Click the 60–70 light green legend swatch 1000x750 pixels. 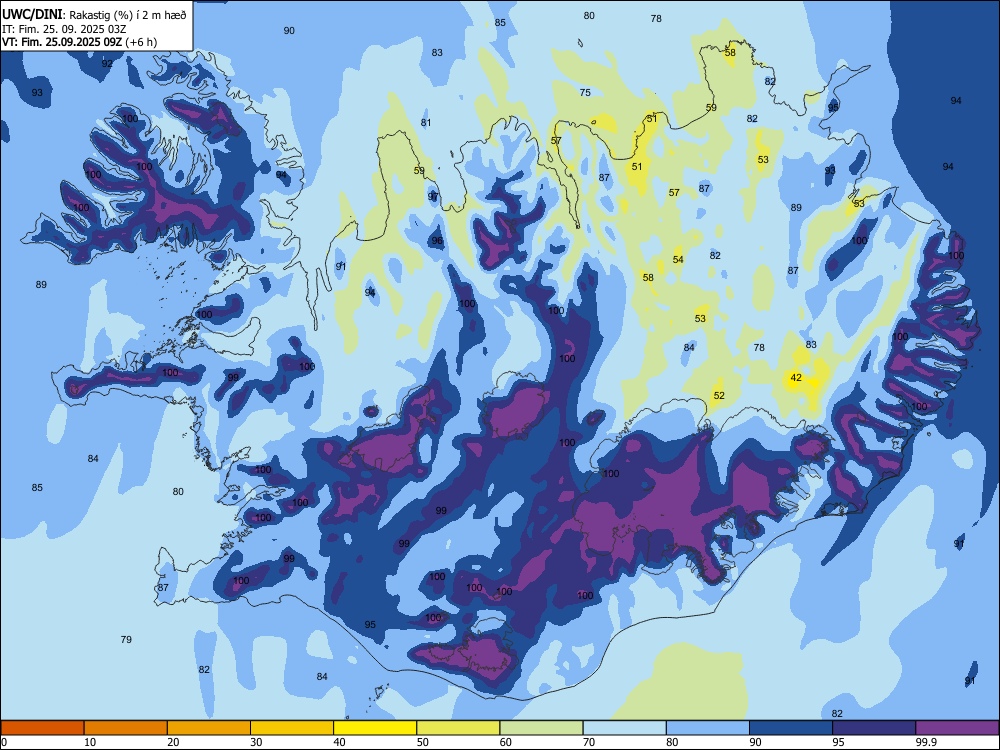541,728
